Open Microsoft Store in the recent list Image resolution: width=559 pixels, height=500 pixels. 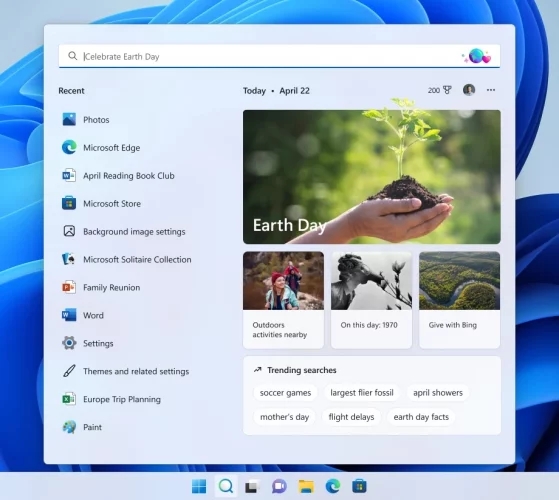pos(101,203)
